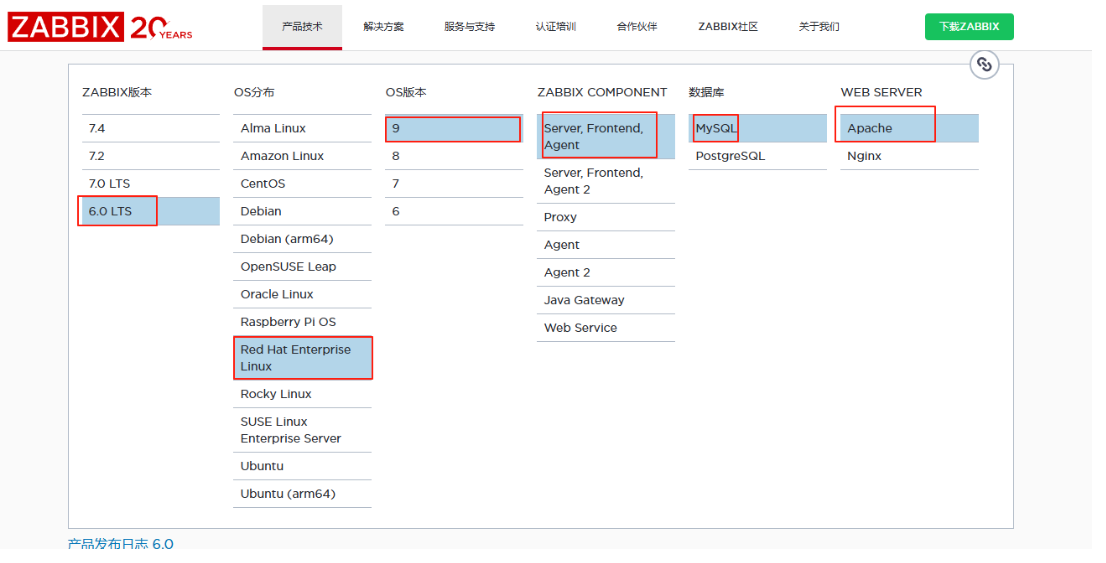This screenshot has width=1106, height=563.
Task: Choose Ubuntu distribution
Action: (x=302, y=466)
